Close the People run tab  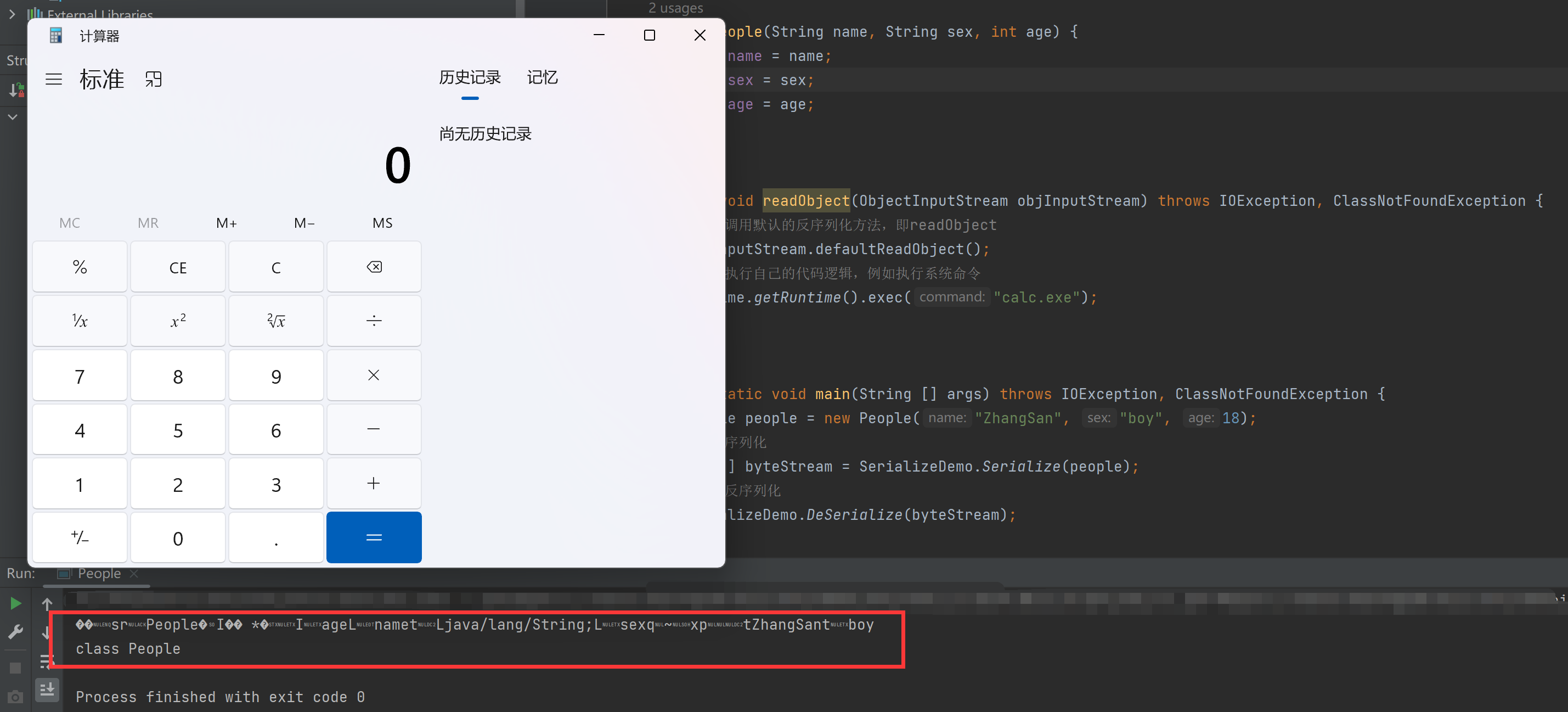[134, 573]
